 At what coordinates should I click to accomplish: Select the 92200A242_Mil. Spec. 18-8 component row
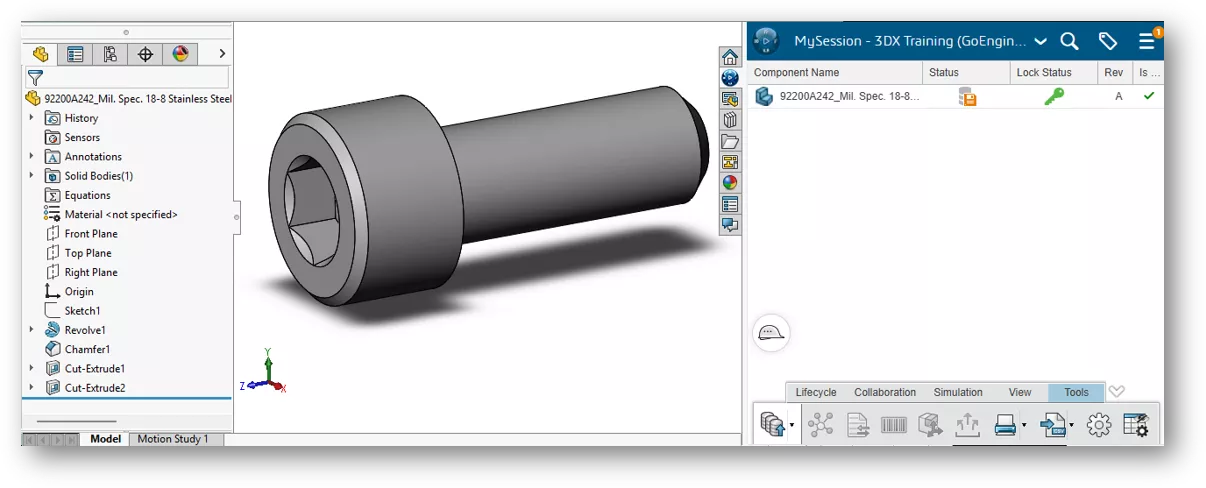[956, 97]
